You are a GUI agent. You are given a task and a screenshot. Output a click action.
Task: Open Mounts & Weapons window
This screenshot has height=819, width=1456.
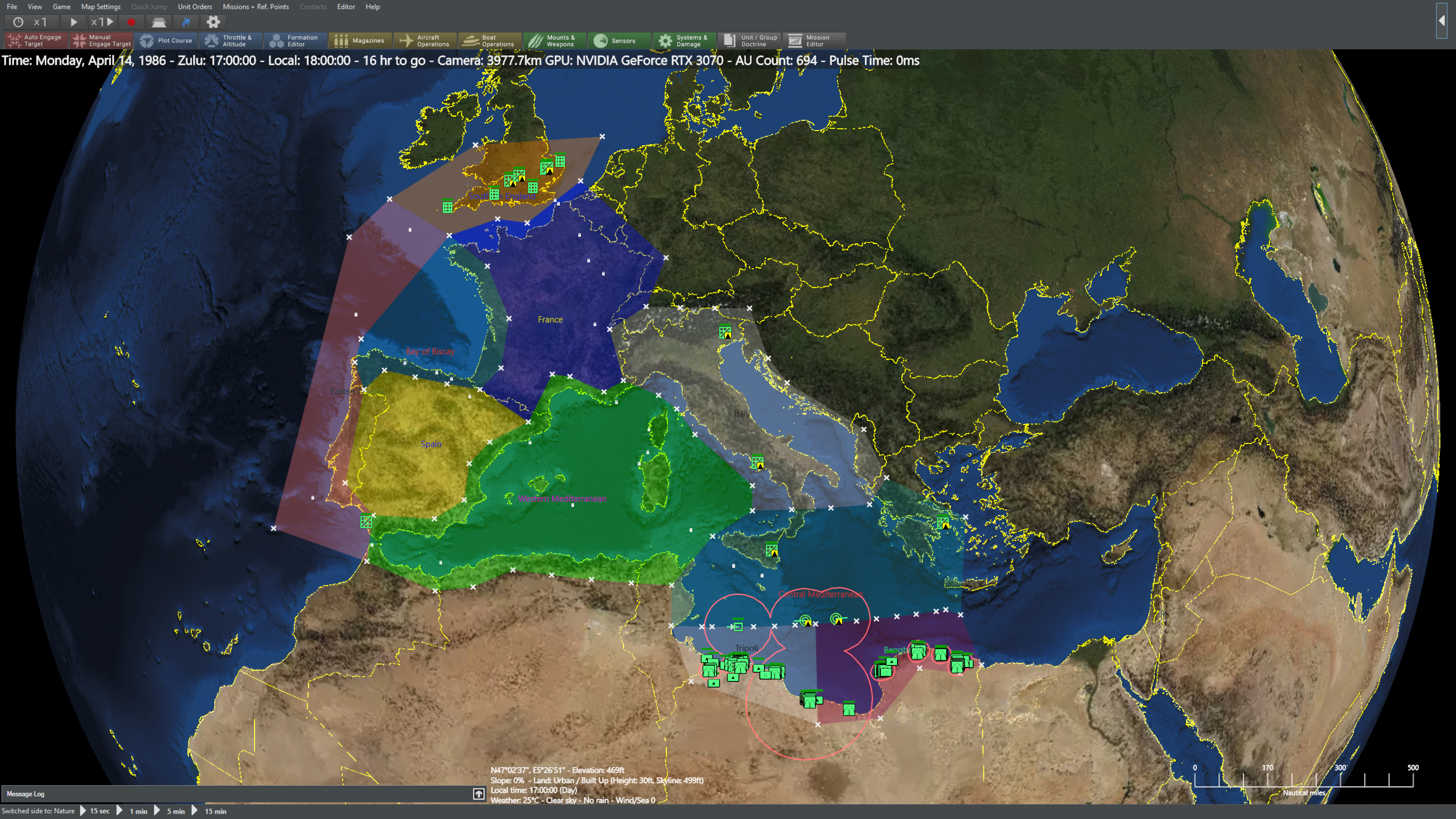click(554, 40)
